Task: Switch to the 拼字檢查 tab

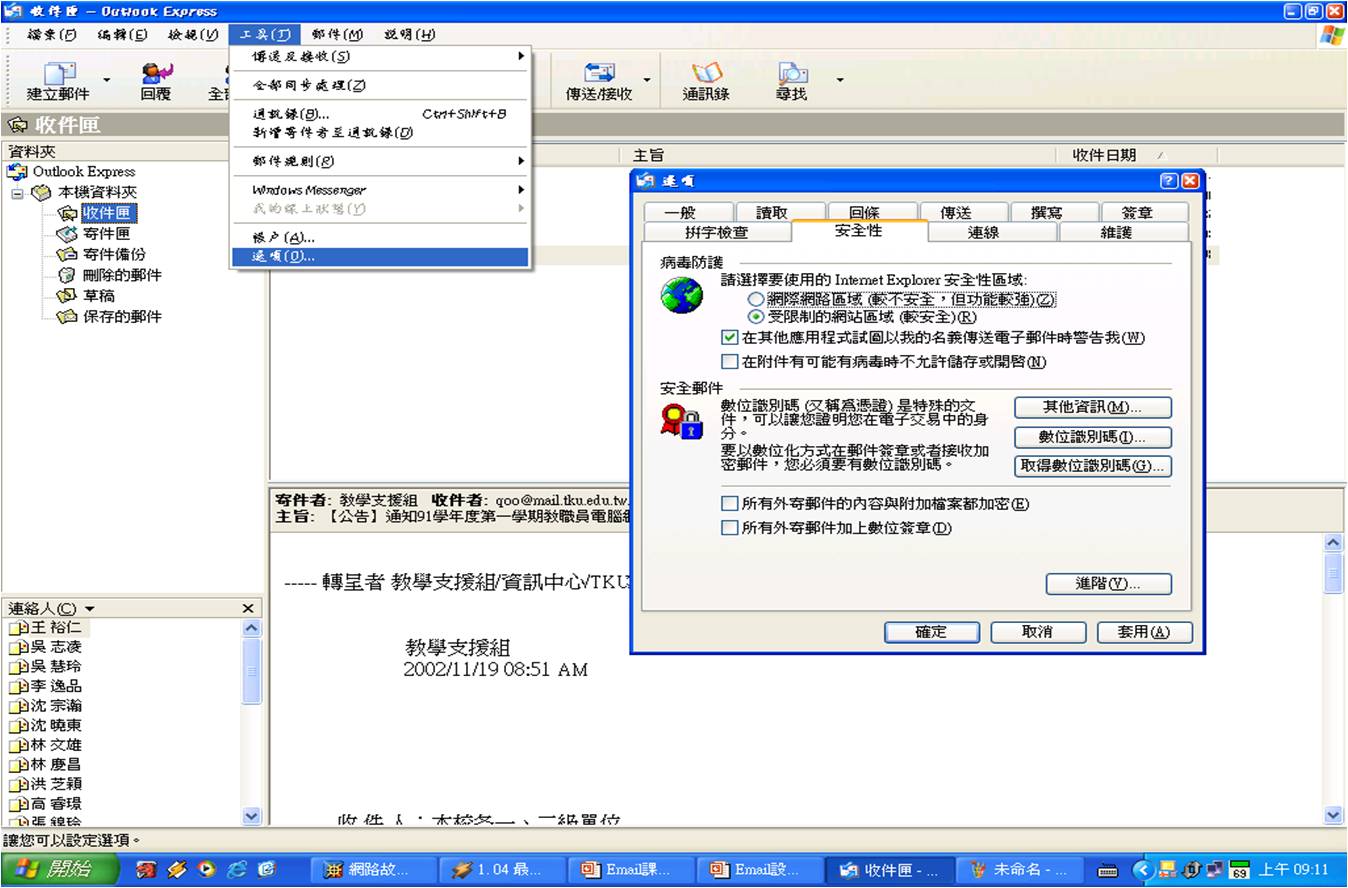Action: coord(717,232)
